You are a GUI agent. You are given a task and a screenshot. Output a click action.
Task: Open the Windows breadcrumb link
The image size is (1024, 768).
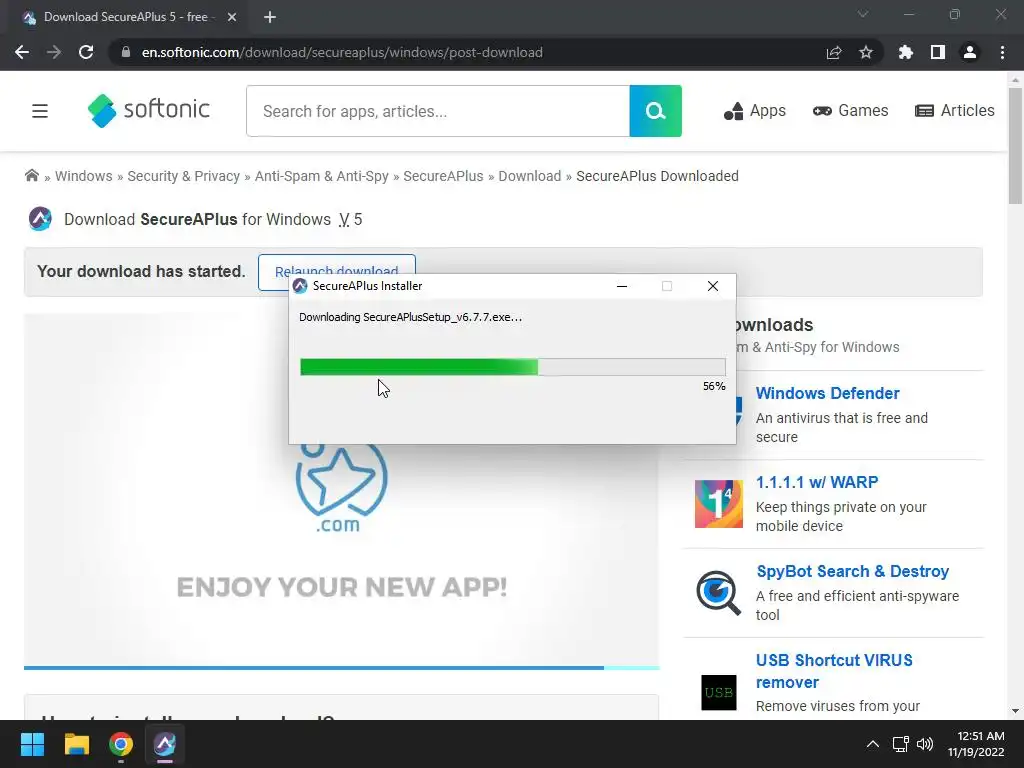[84, 176]
